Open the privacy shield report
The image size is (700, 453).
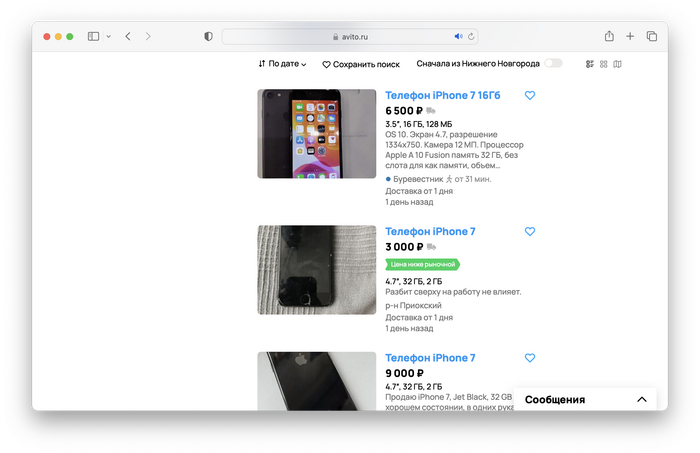208,37
